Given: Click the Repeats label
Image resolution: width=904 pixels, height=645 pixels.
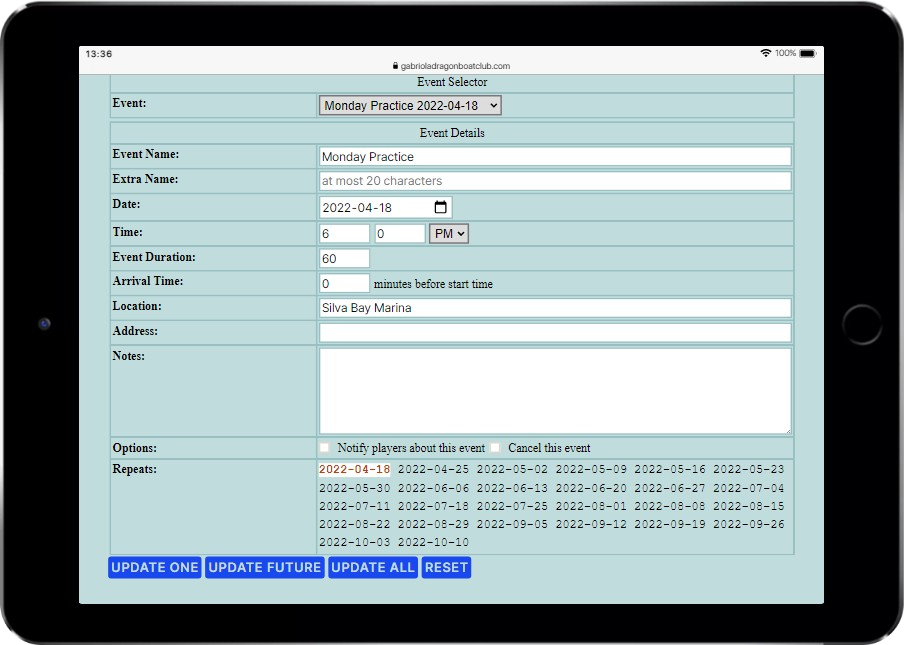Looking at the screenshot, I should [134, 469].
